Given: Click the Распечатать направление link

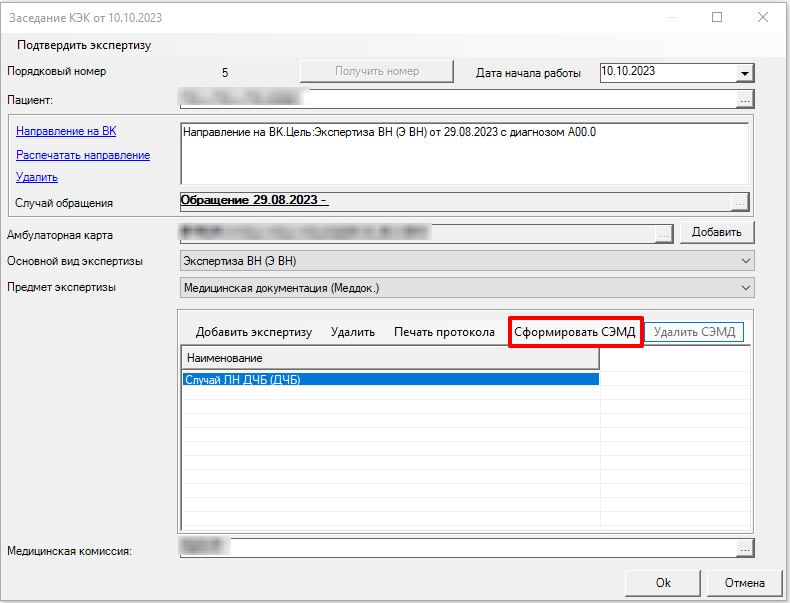Looking at the screenshot, I should pyautogui.click(x=83, y=155).
